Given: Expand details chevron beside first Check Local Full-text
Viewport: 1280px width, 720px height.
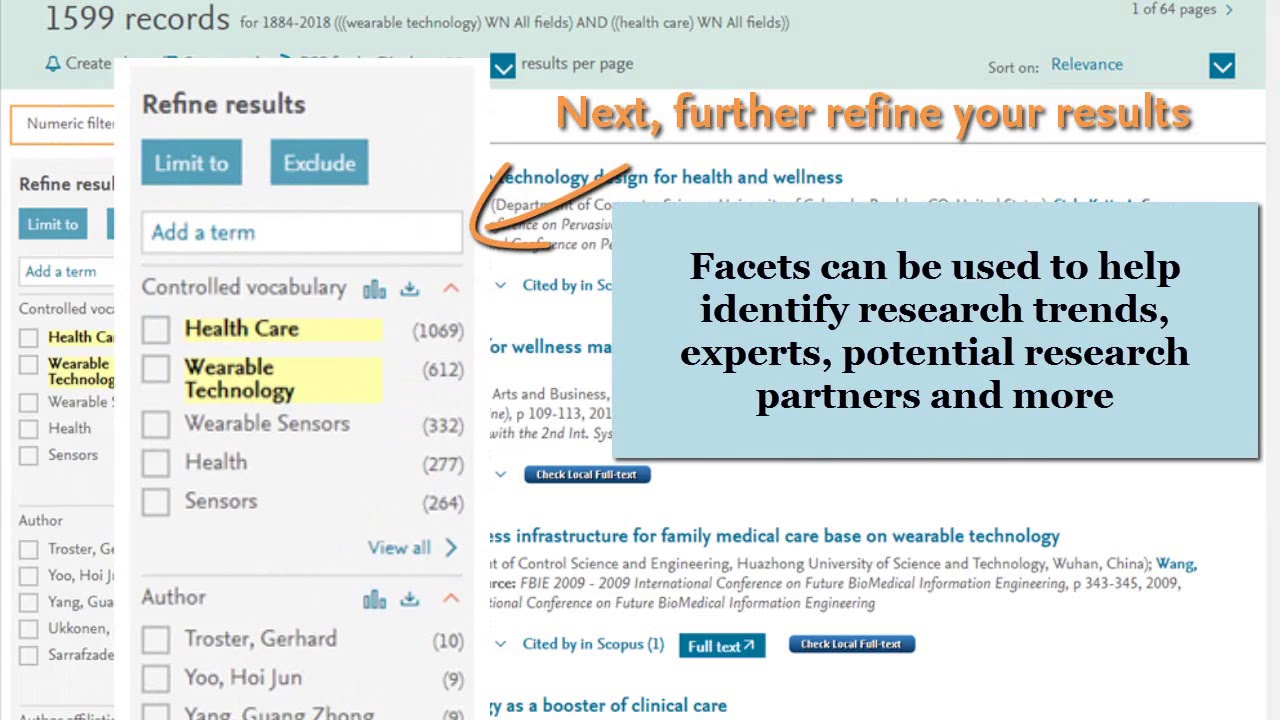Looking at the screenshot, I should tap(501, 474).
